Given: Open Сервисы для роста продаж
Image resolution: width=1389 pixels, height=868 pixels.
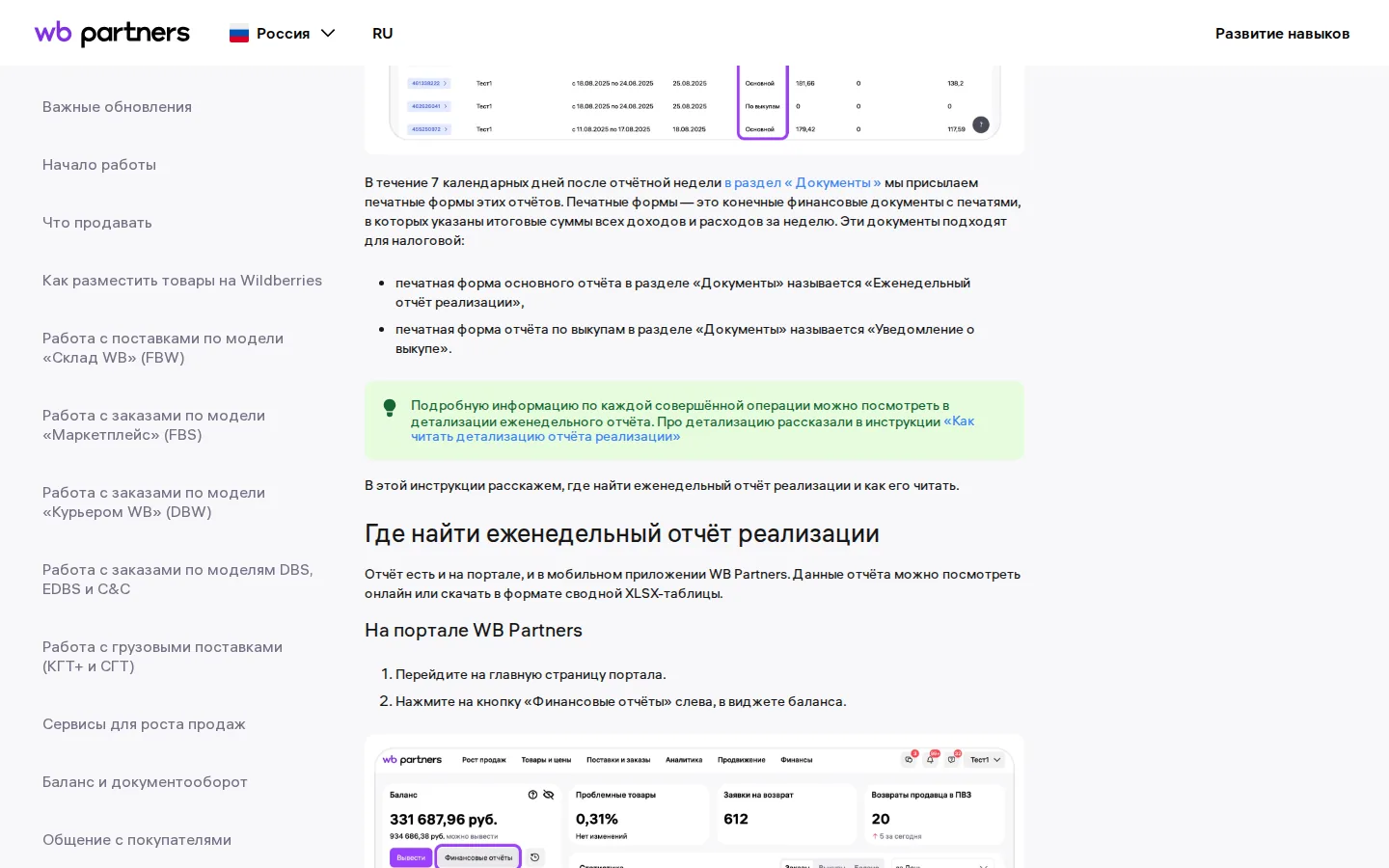Looking at the screenshot, I should (144, 724).
